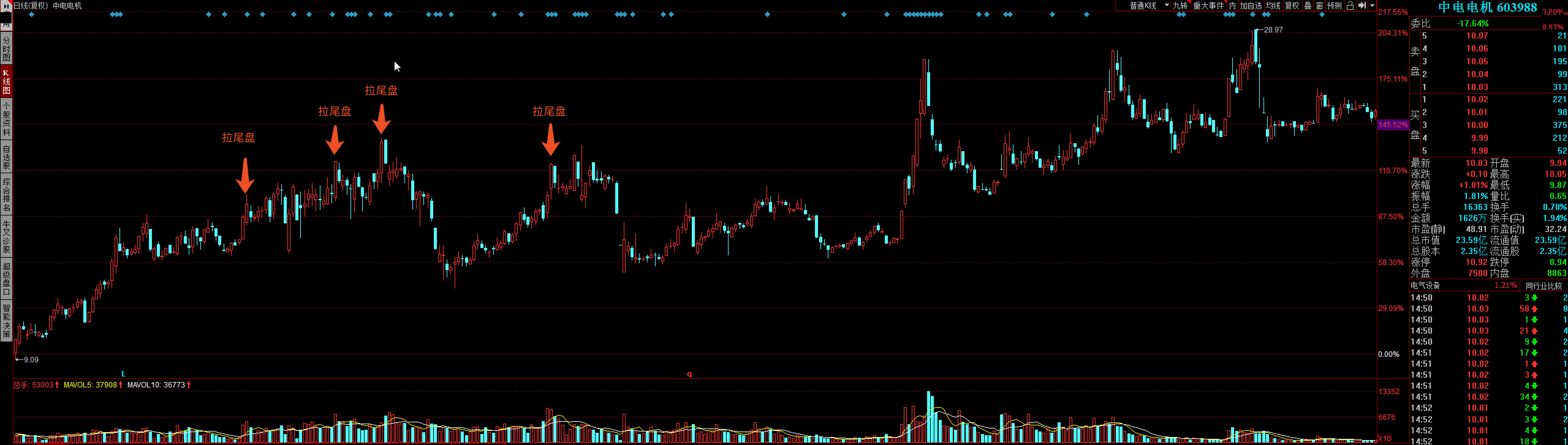Click the L marker below the chart
The height and width of the screenshot is (445, 1568).
point(123,374)
